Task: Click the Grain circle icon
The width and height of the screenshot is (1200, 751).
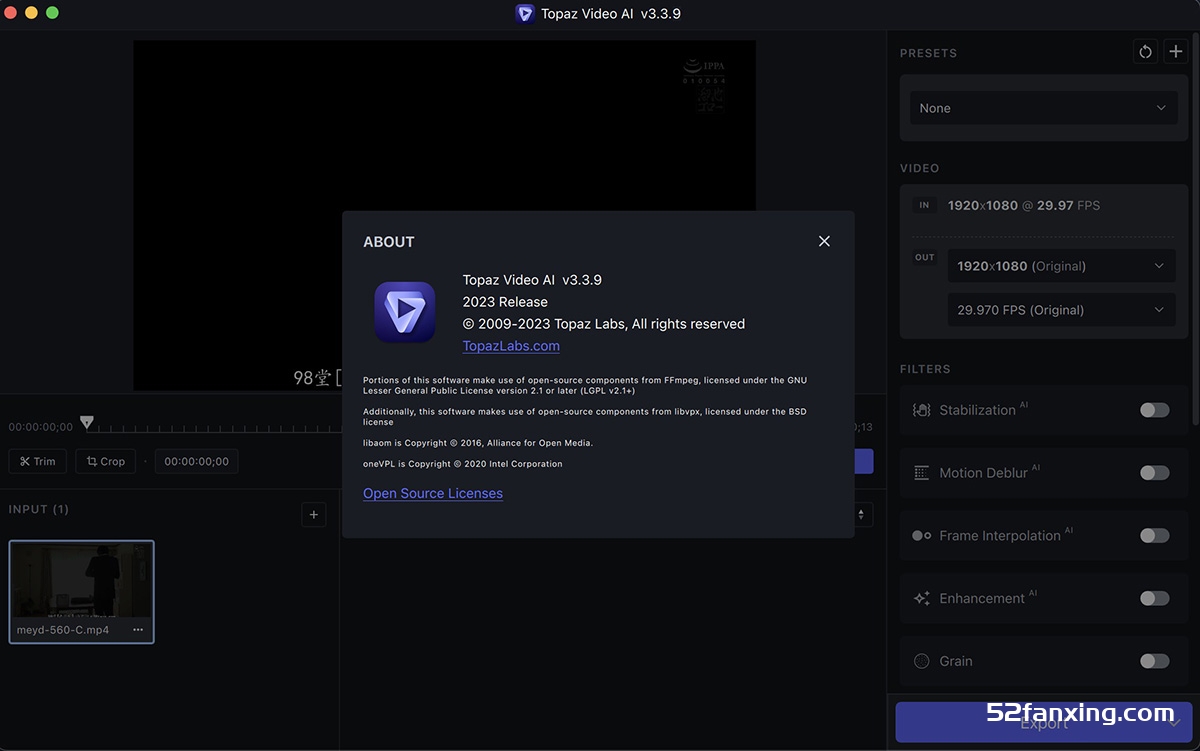Action: 922,661
